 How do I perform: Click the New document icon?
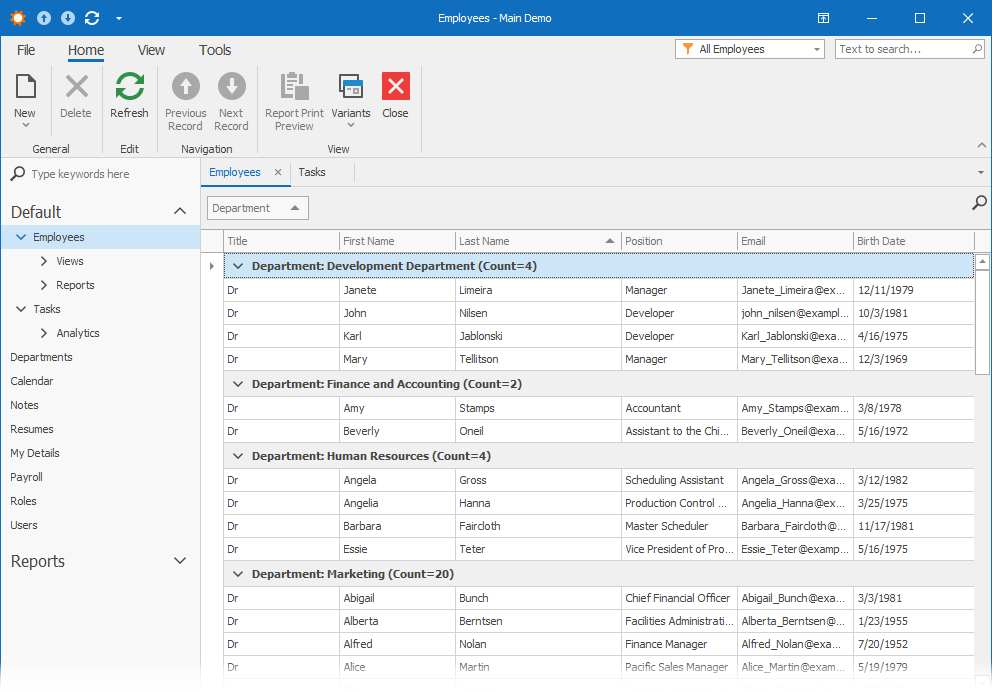click(x=25, y=87)
